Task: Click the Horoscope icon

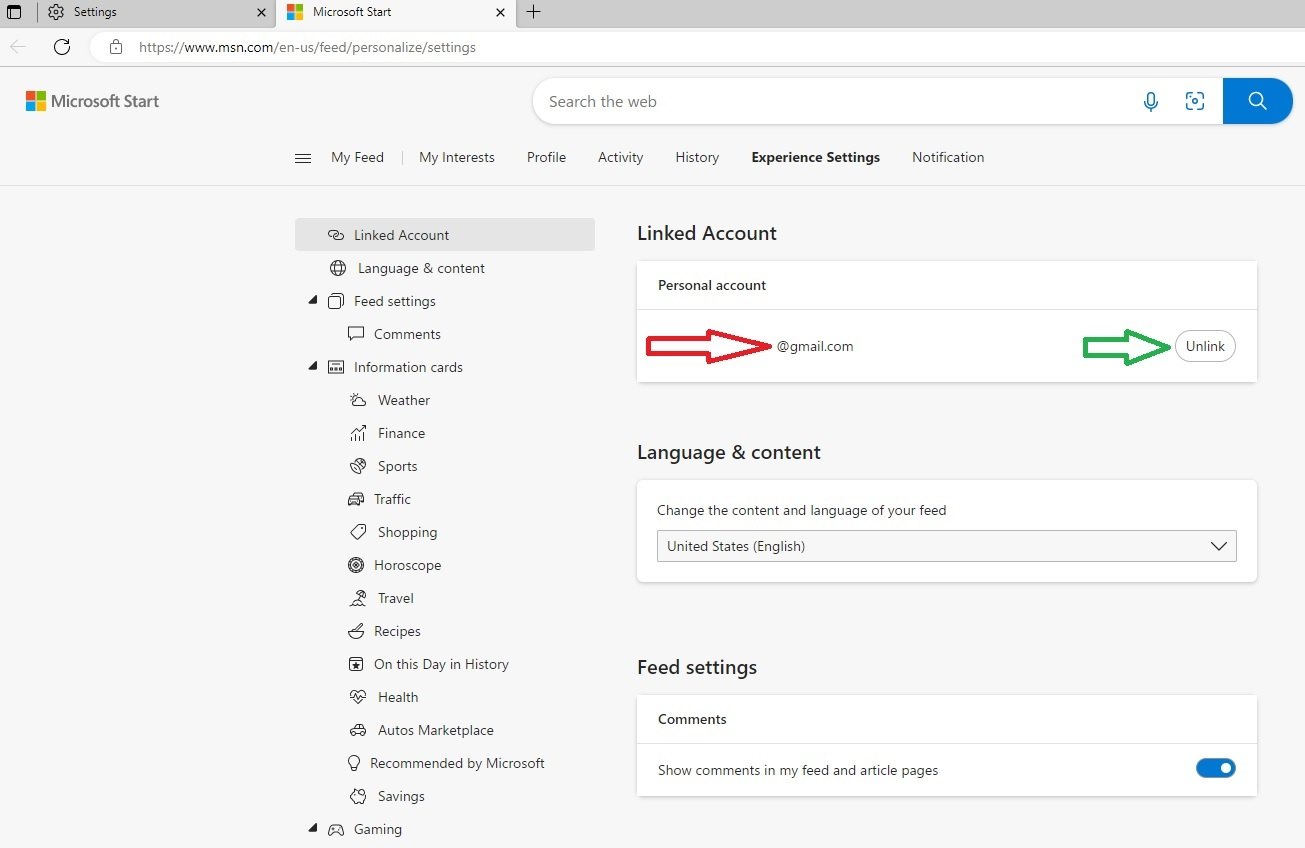Action: [x=356, y=565]
